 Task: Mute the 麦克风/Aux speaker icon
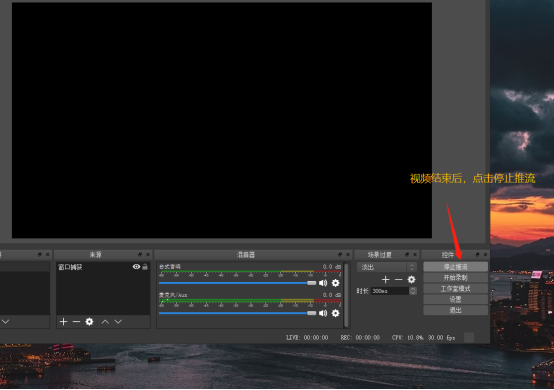tap(323, 313)
